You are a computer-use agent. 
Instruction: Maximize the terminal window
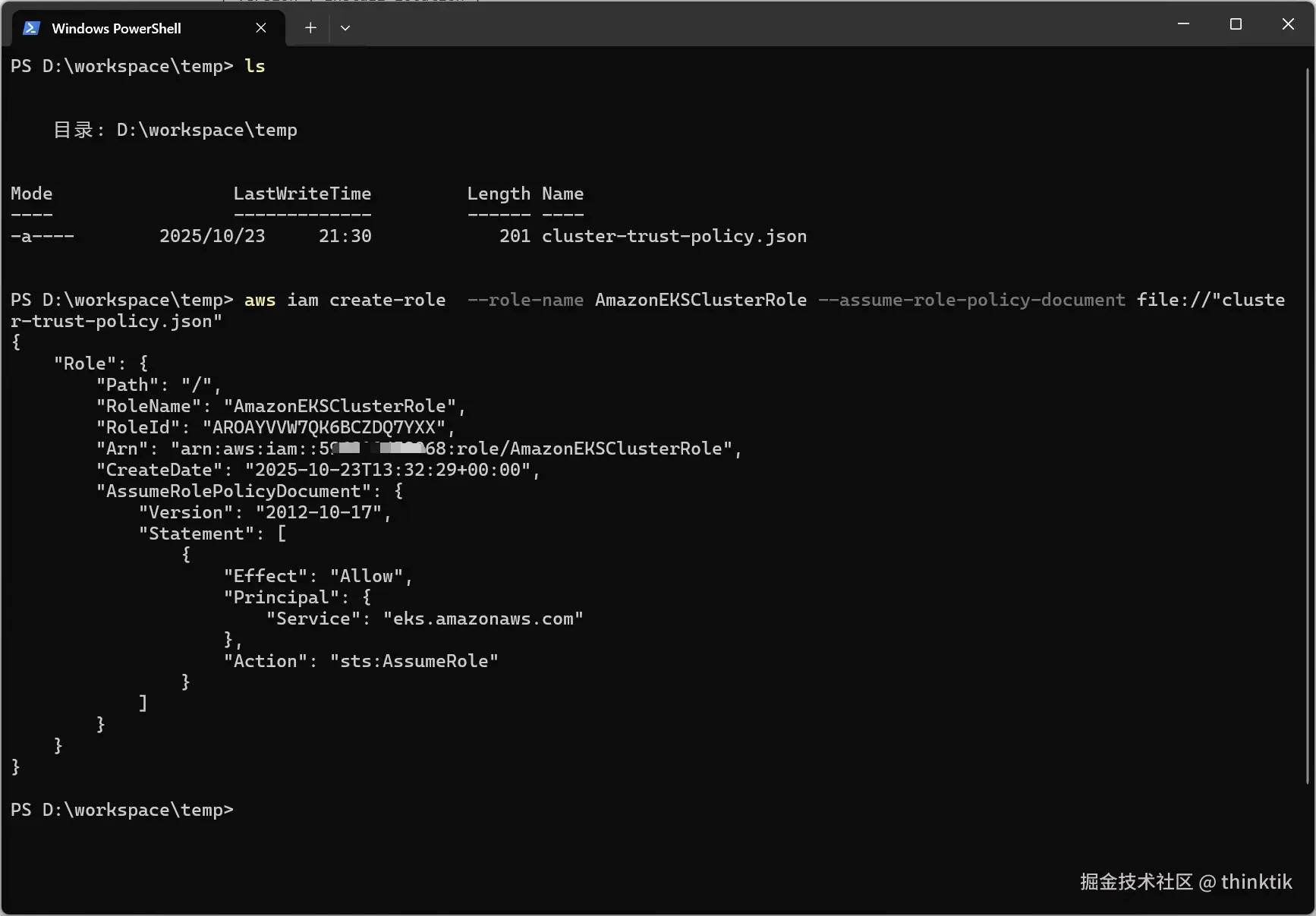click(1236, 24)
